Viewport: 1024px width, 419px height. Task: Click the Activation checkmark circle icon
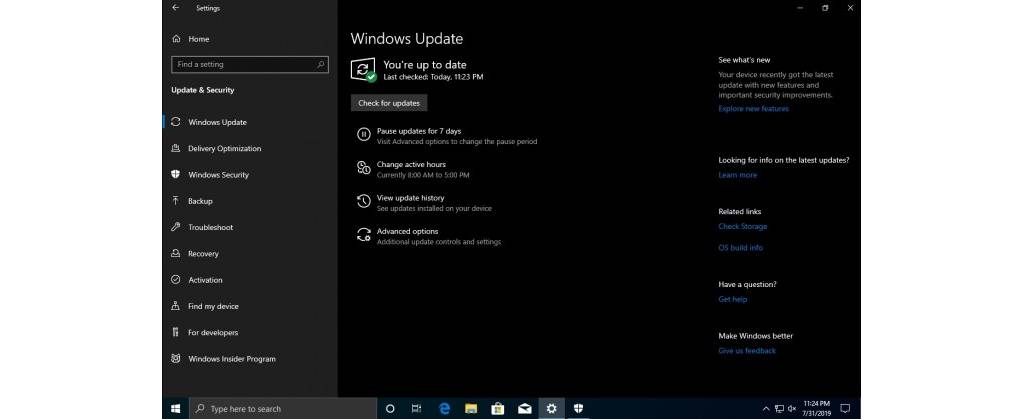point(176,279)
